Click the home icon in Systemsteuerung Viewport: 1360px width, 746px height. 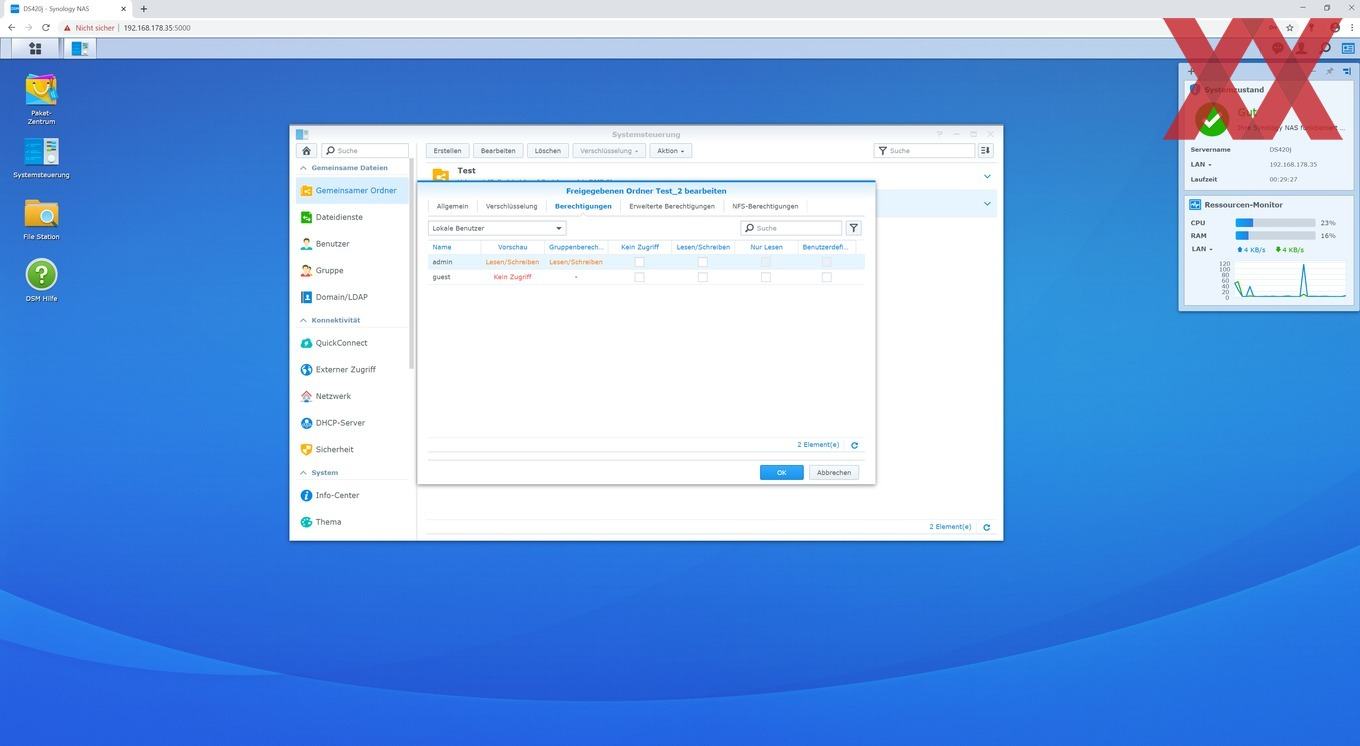[307, 151]
